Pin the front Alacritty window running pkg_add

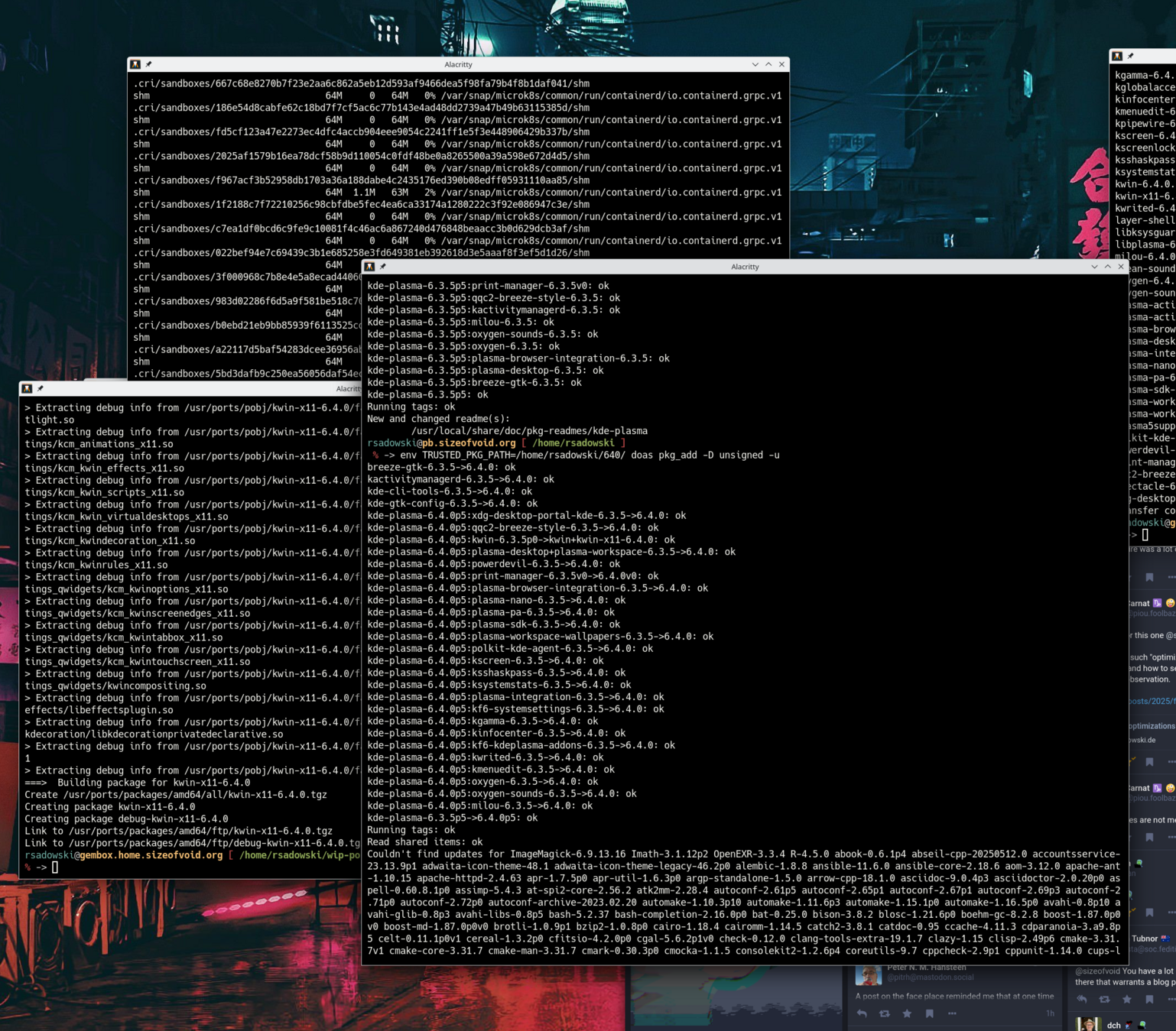pyautogui.click(x=383, y=267)
